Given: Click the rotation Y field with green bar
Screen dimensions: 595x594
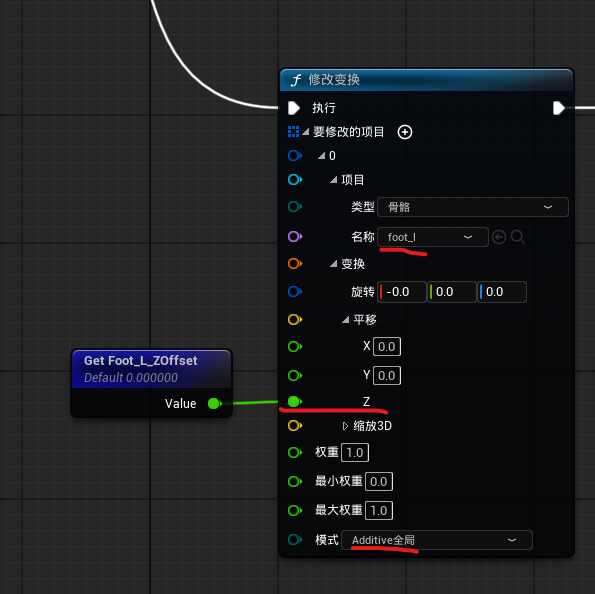Looking at the screenshot, I should pos(452,292).
